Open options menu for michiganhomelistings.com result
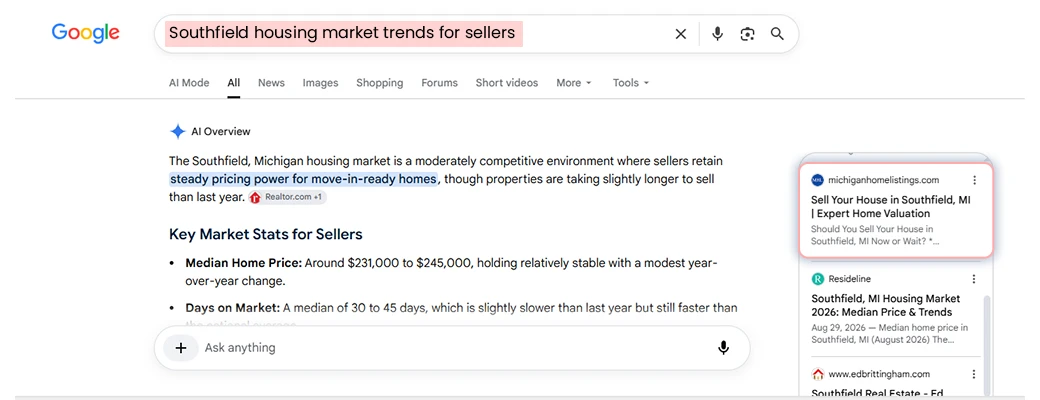Image resolution: width=1040 pixels, height=400 pixels. 974,180
